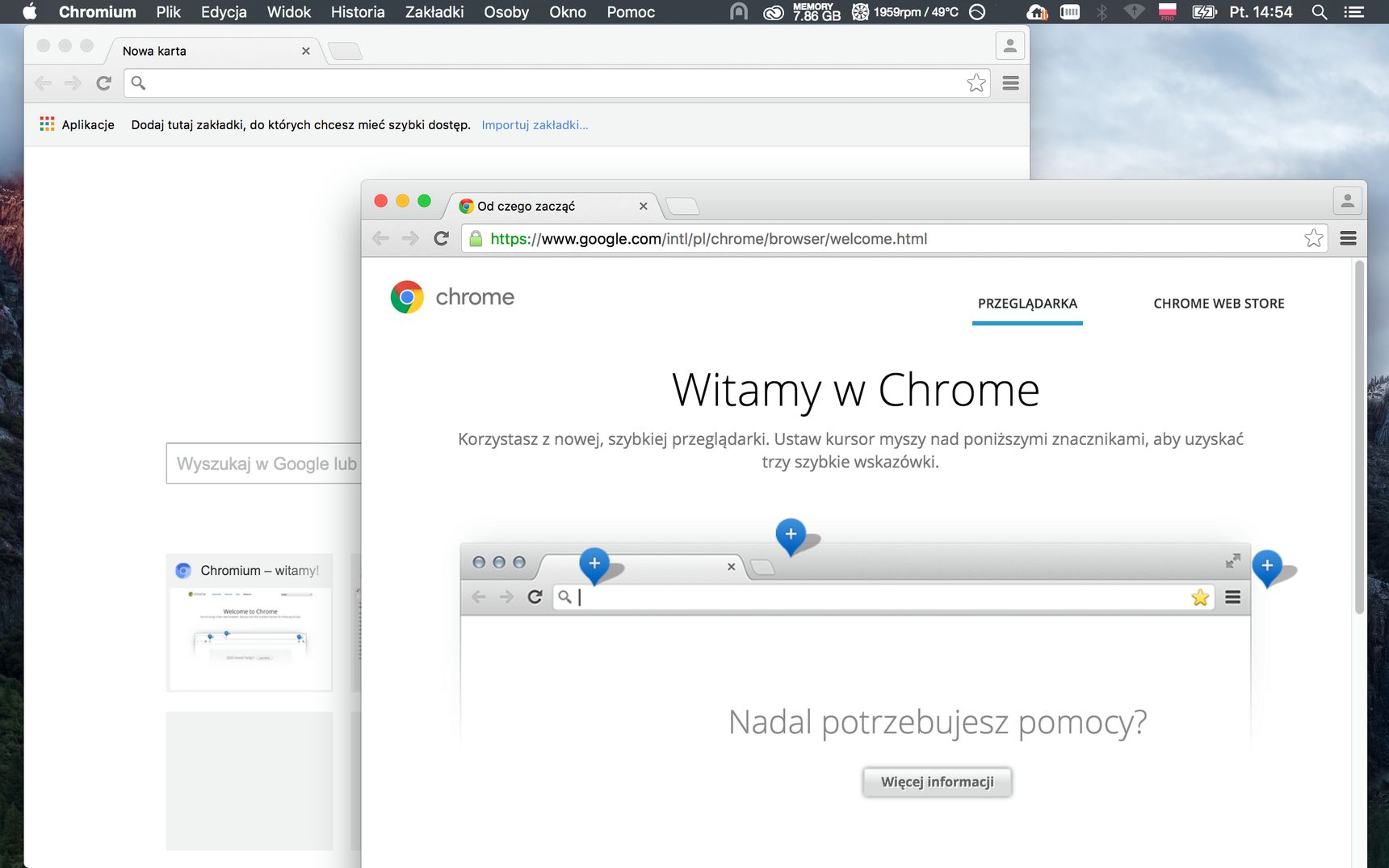The height and width of the screenshot is (868, 1389).
Task: Open the Osoby menu
Action: [x=506, y=12]
